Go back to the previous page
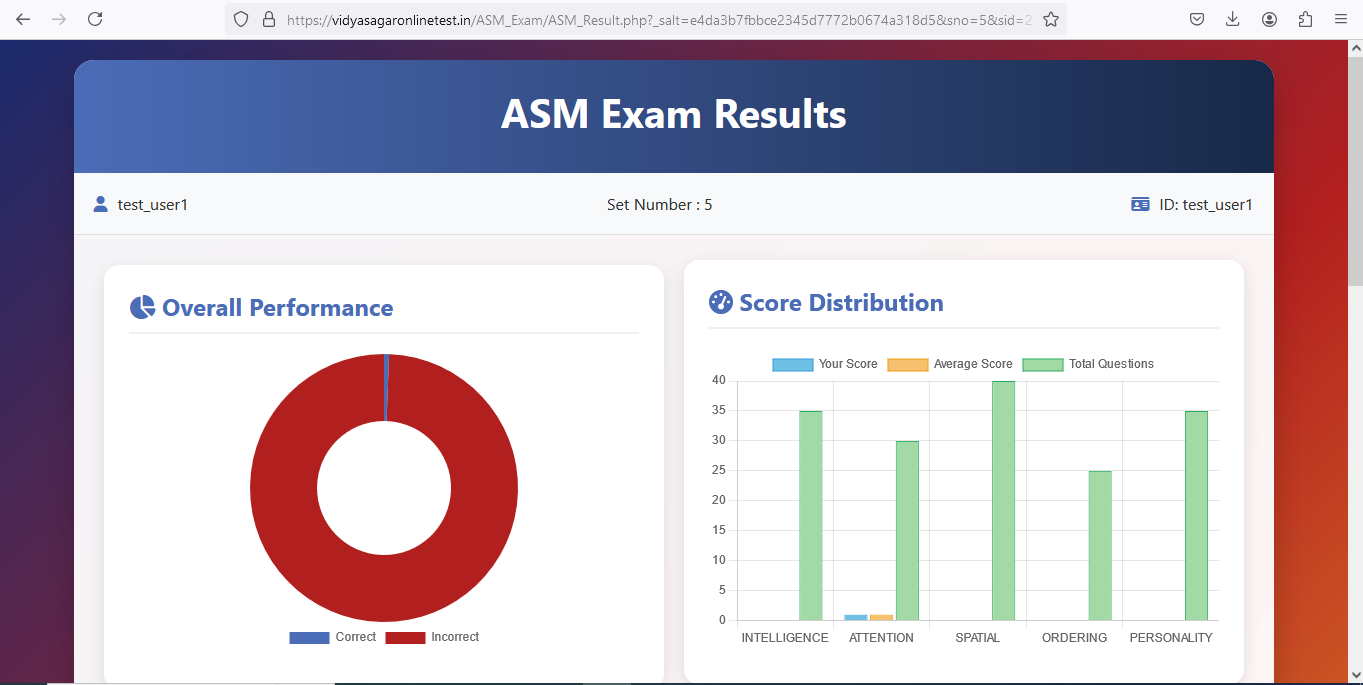Screen dimensions: 1363x685 tap(23, 19)
